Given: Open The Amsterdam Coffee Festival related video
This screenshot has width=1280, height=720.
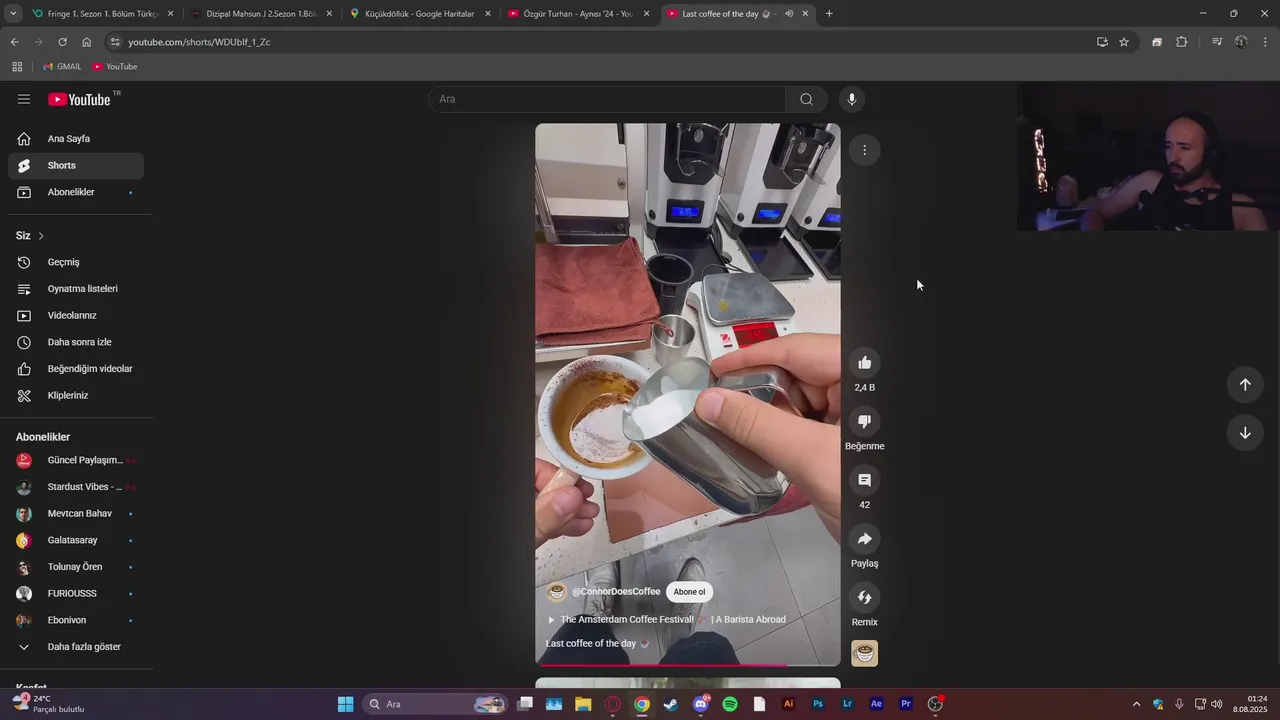Looking at the screenshot, I should pyautogui.click(x=667, y=620).
